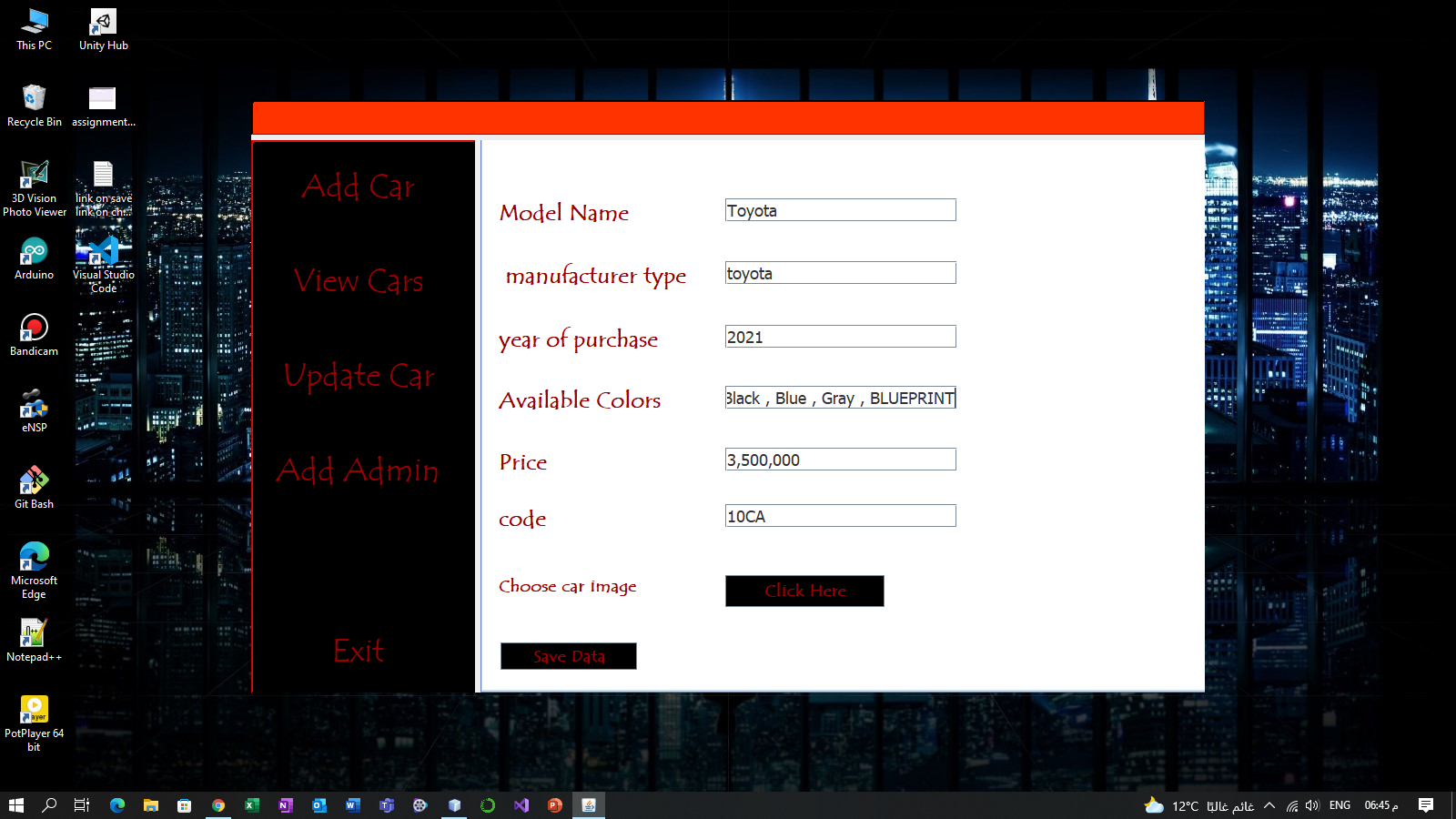Open the Add Car section
Viewport: 1456px width, 819px height.
tap(359, 187)
